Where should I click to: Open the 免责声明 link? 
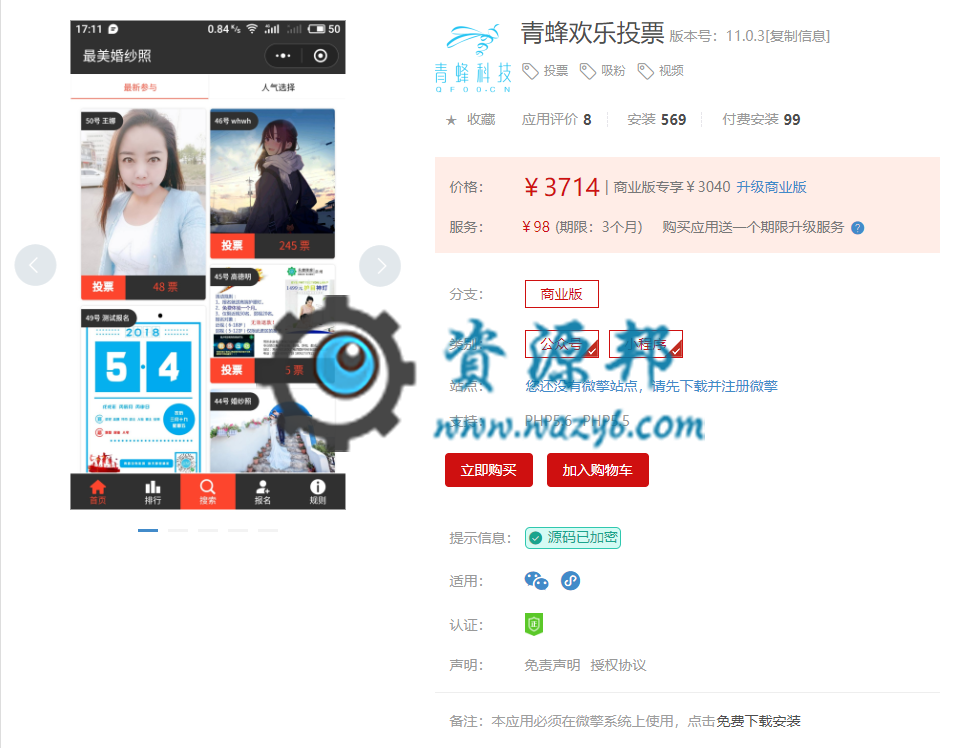click(552, 665)
